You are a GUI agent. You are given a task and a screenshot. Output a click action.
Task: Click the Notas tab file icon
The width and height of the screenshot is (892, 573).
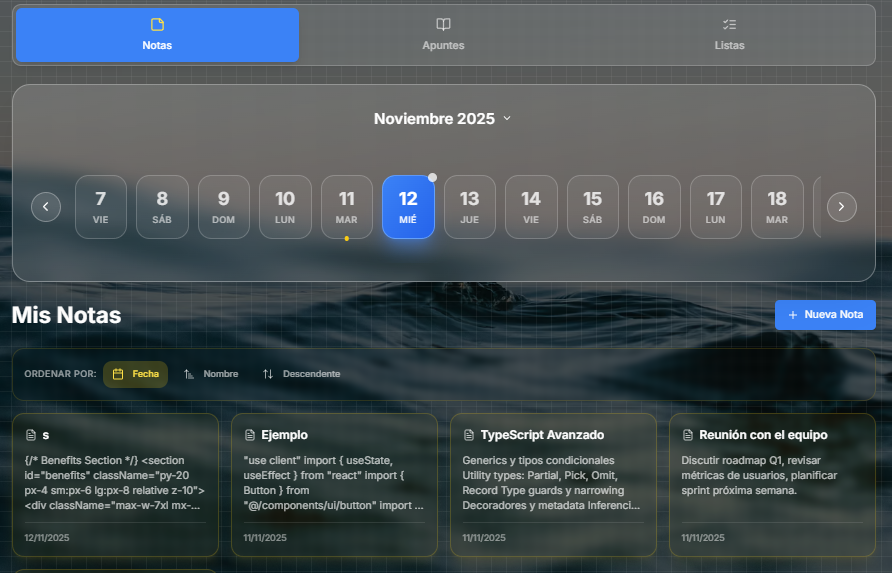pyautogui.click(x=157, y=24)
